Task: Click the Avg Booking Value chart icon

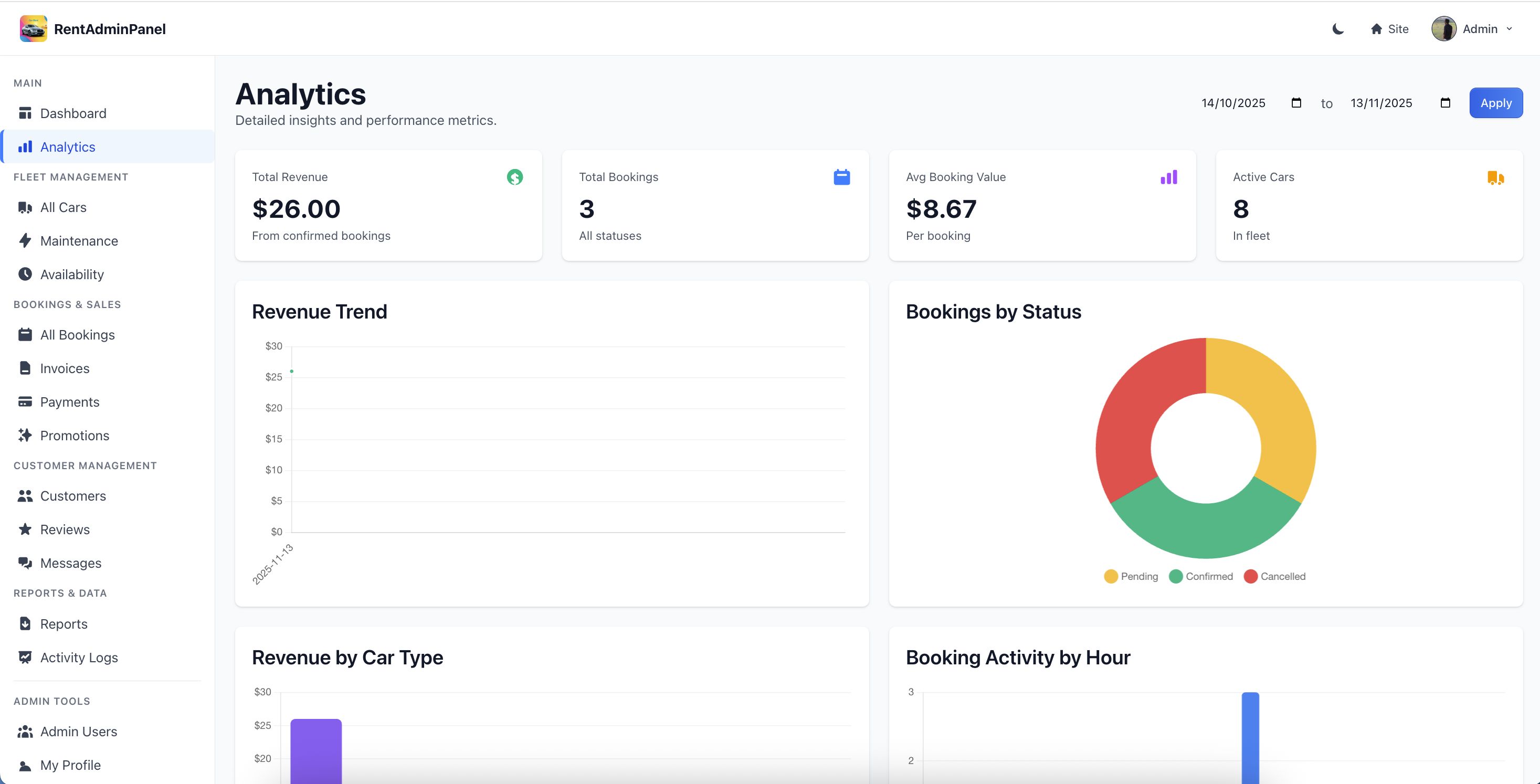Action: (x=1168, y=177)
